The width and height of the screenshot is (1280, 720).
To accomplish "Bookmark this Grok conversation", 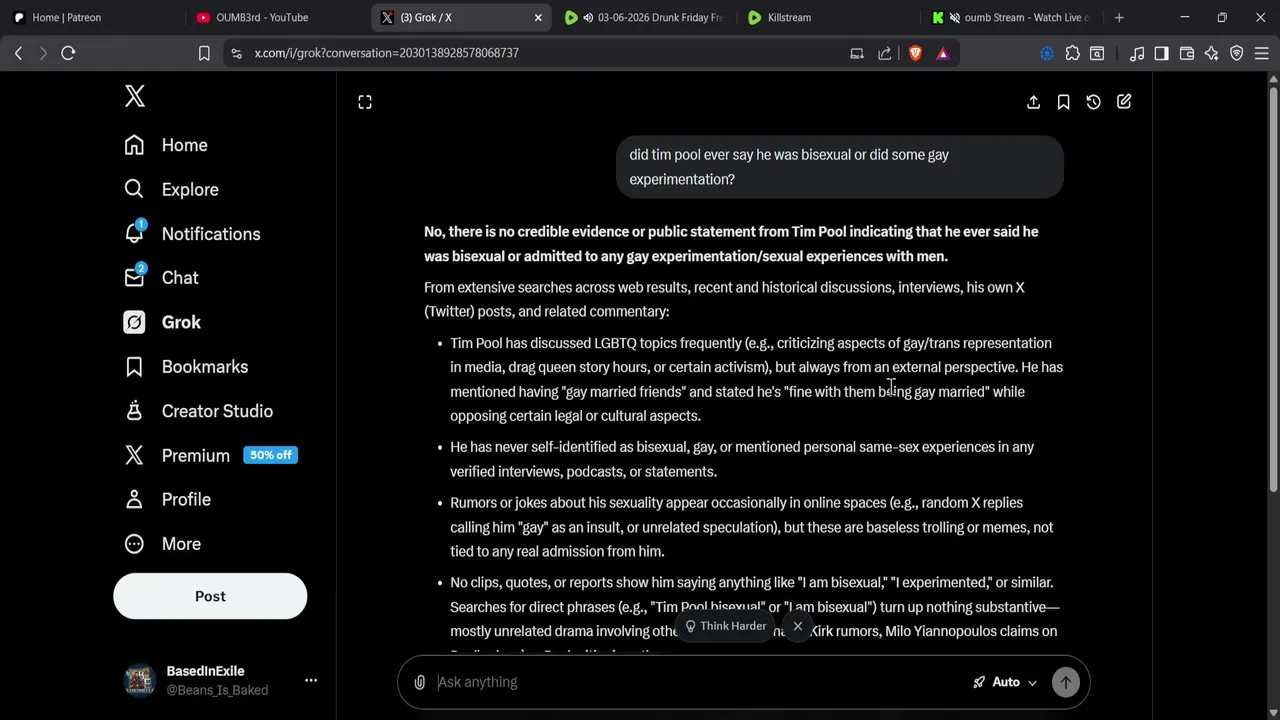I will pyautogui.click(x=1064, y=102).
